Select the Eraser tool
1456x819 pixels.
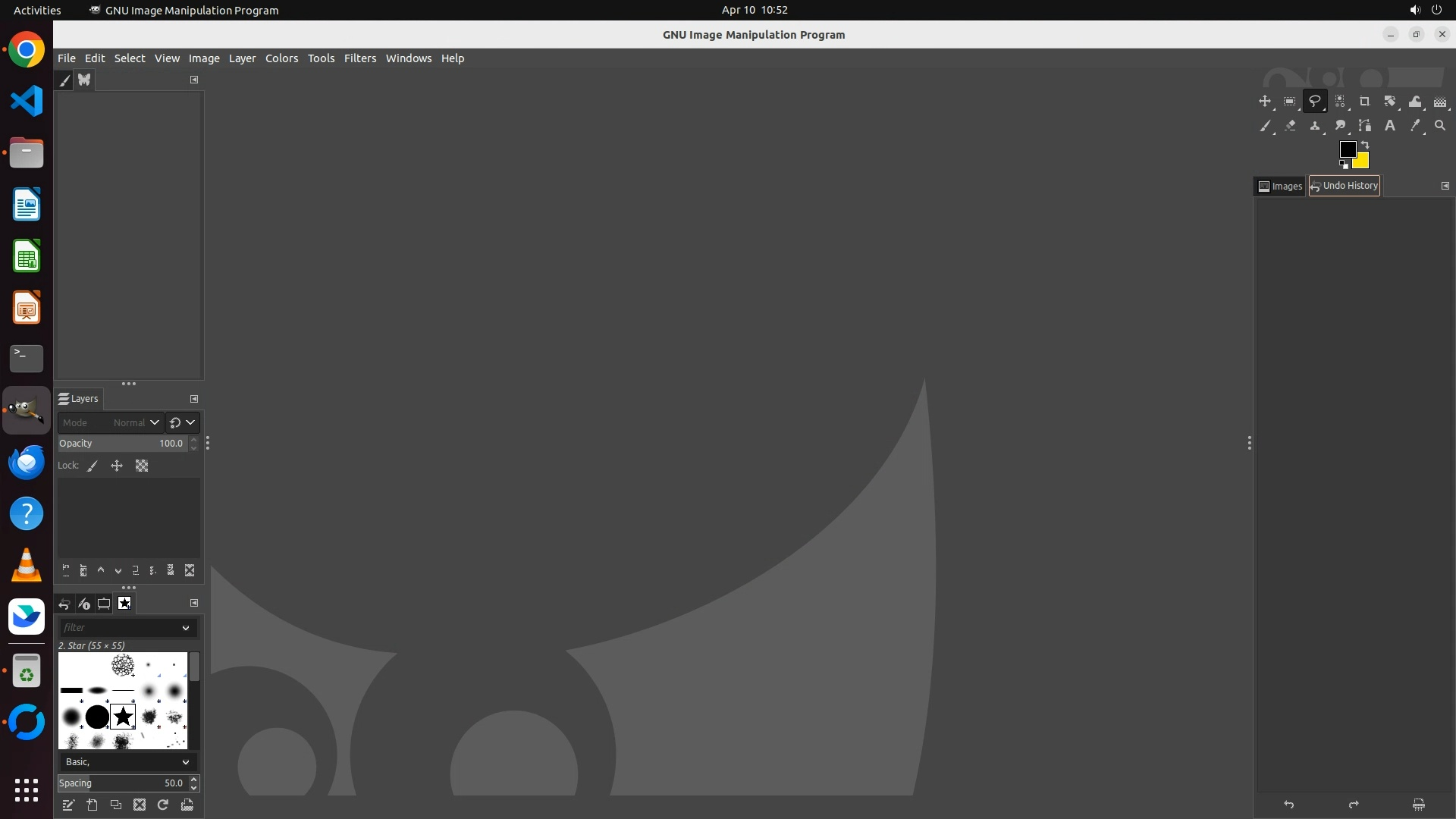click(1290, 126)
